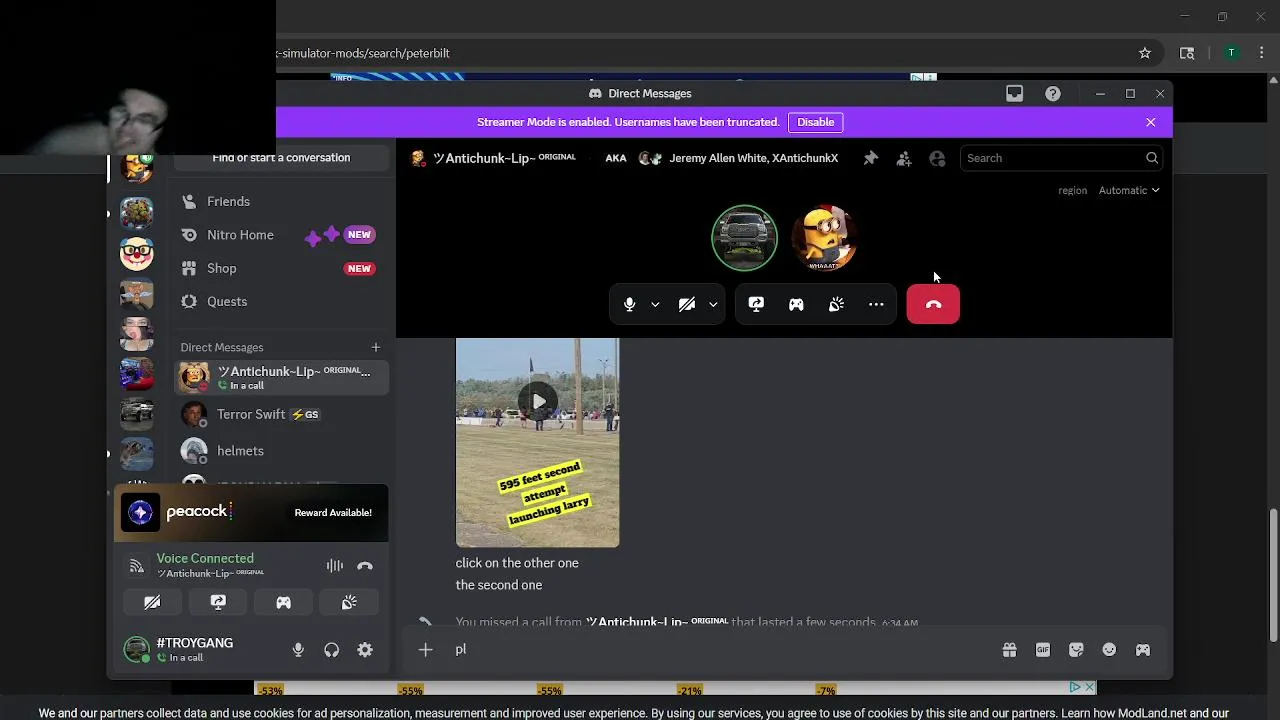Focus the chat Search field
This screenshot has height=720, width=1280.
(x=1062, y=158)
